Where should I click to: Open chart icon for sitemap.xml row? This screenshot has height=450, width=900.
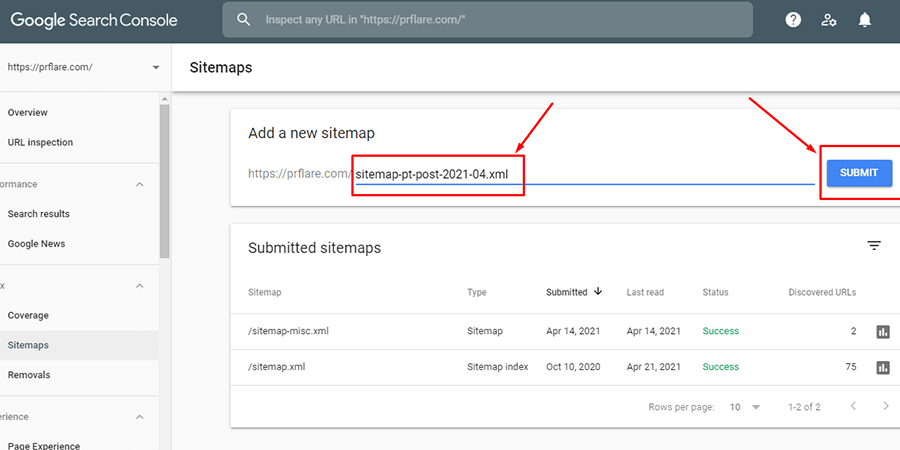point(882,367)
